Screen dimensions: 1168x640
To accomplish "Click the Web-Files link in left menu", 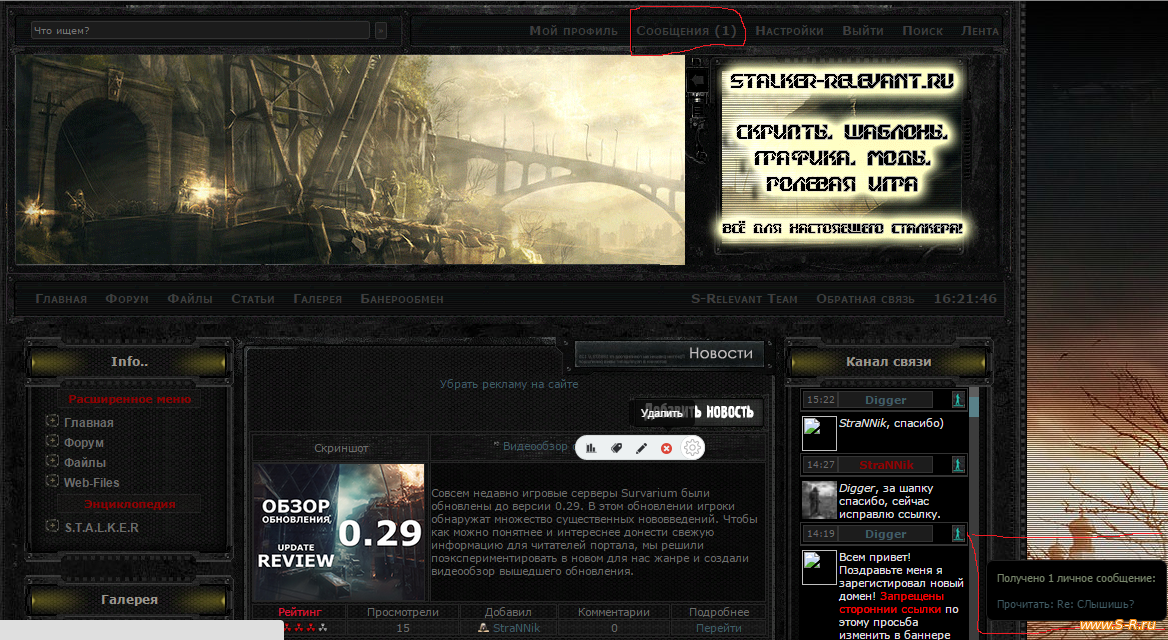I will 92,482.
